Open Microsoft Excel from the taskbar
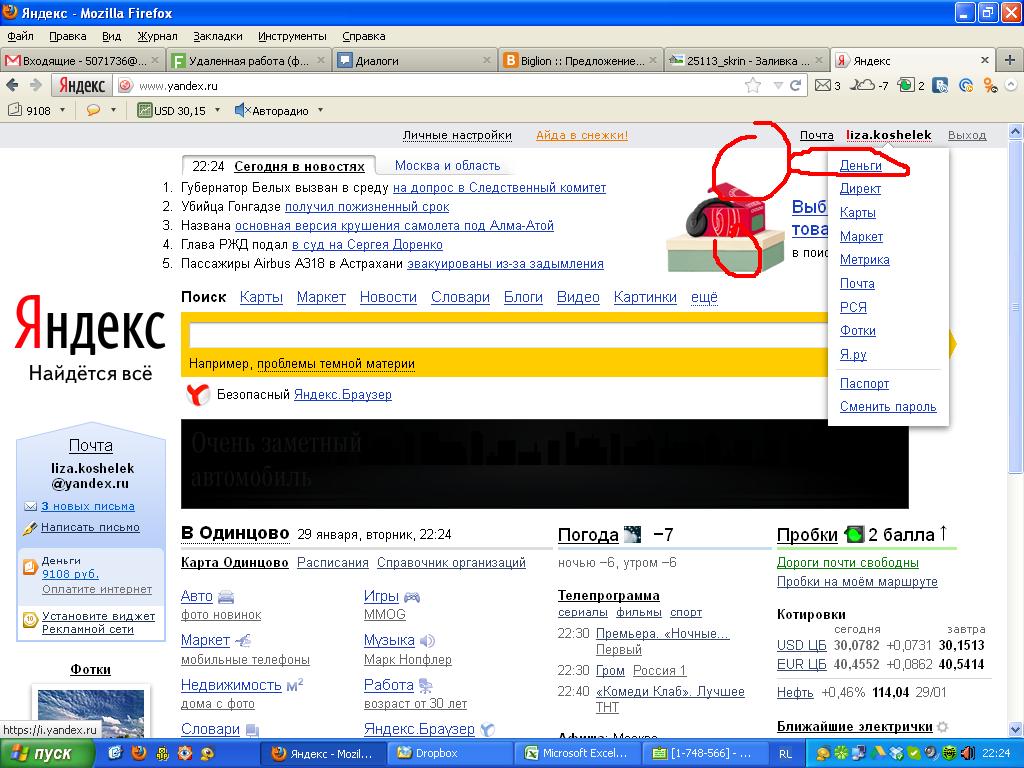Viewport: 1024px width, 768px height. point(578,753)
